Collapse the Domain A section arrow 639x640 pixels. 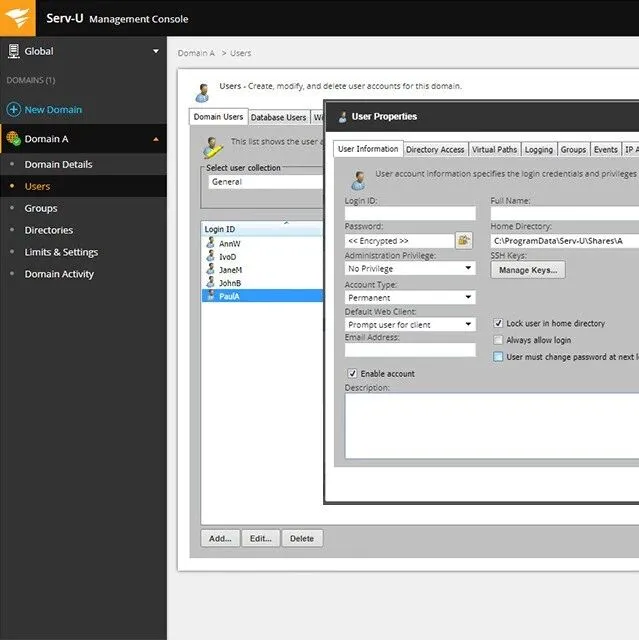click(156, 139)
